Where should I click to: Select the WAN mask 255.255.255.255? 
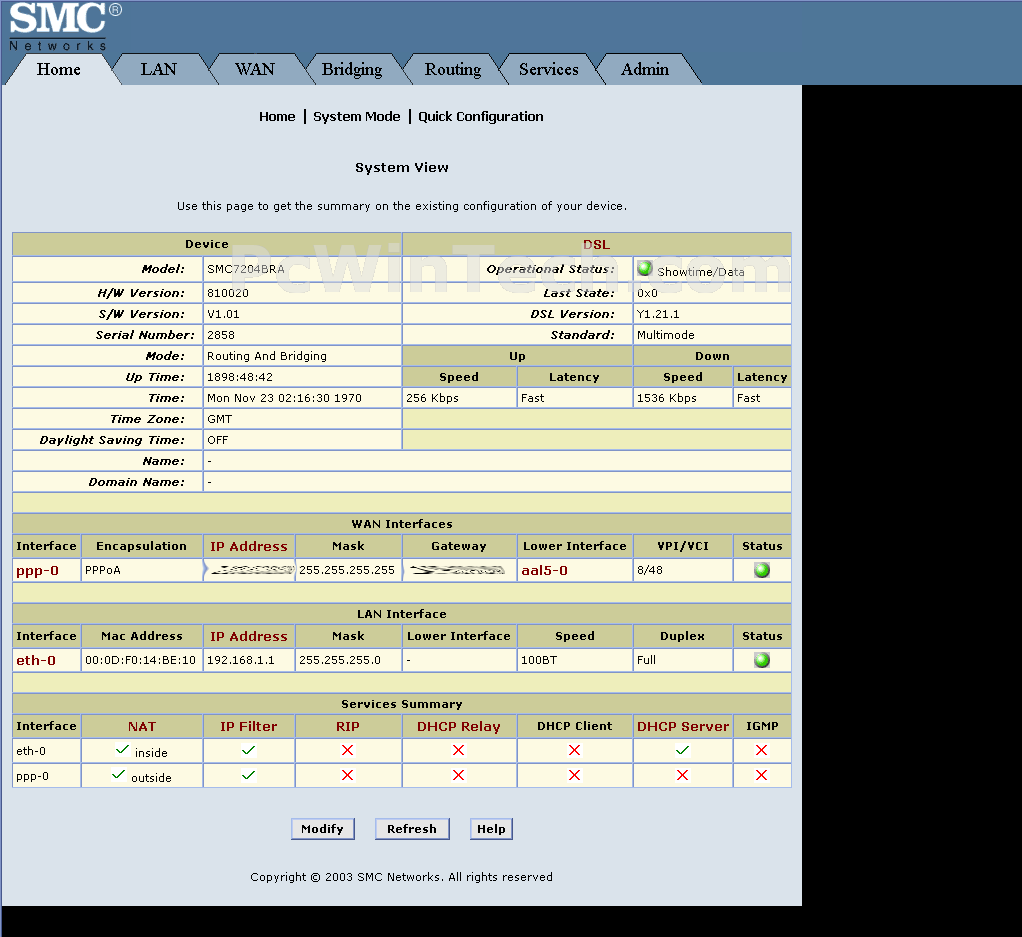coord(347,570)
